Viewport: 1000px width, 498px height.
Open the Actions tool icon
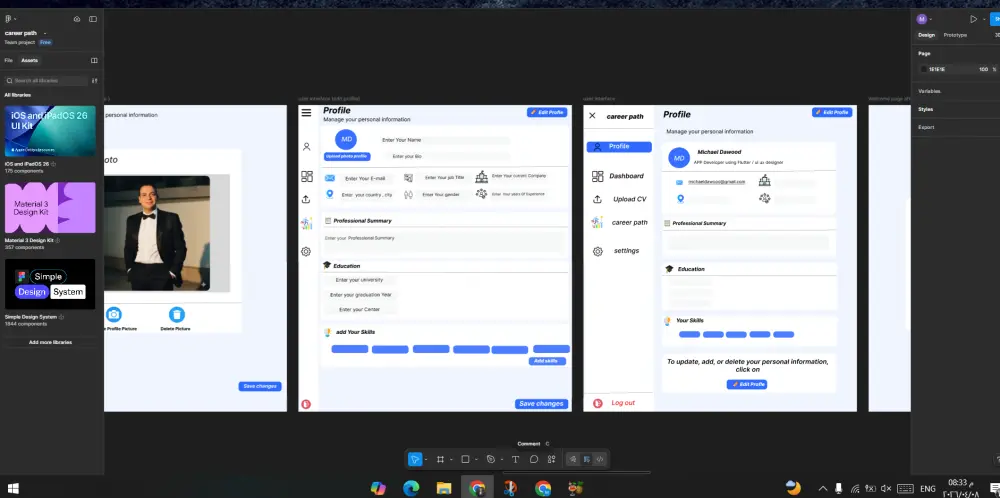pyautogui.click(x=552, y=459)
